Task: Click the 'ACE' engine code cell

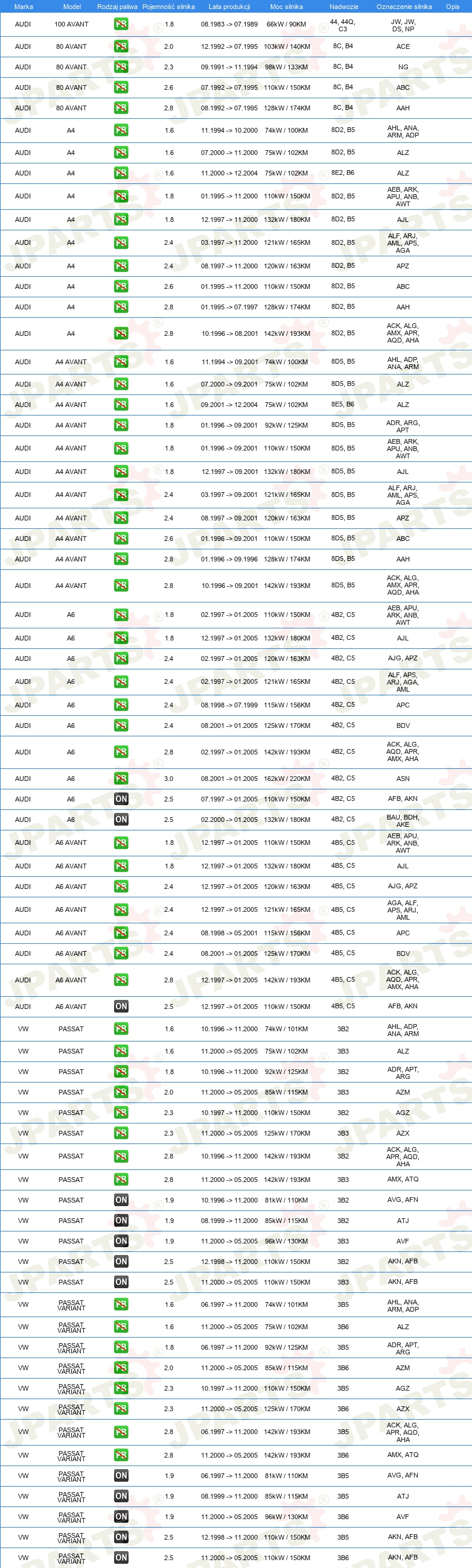Action: point(403,46)
